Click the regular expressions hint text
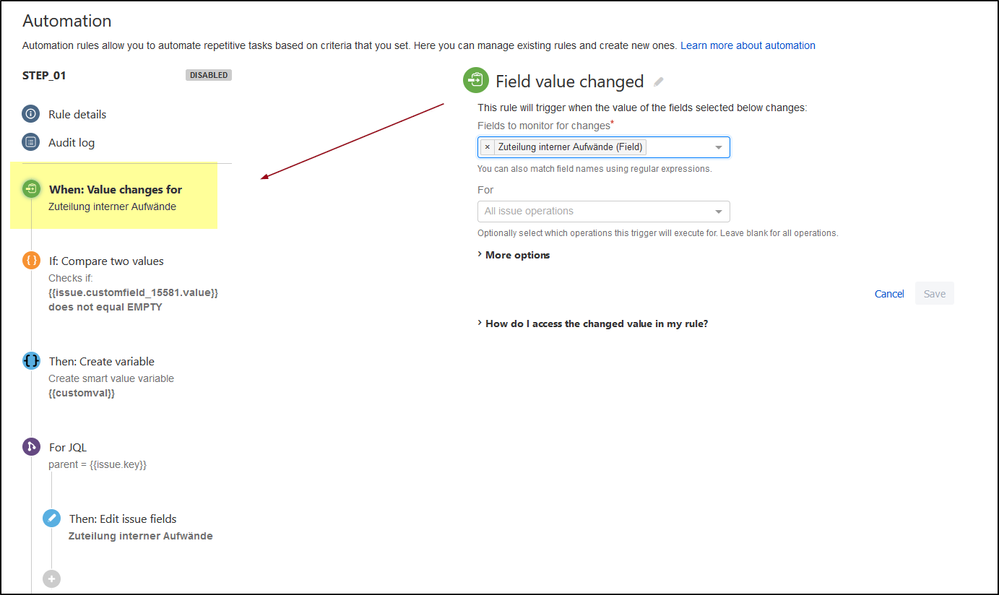The height and width of the screenshot is (595, 999). pos(594,169)
